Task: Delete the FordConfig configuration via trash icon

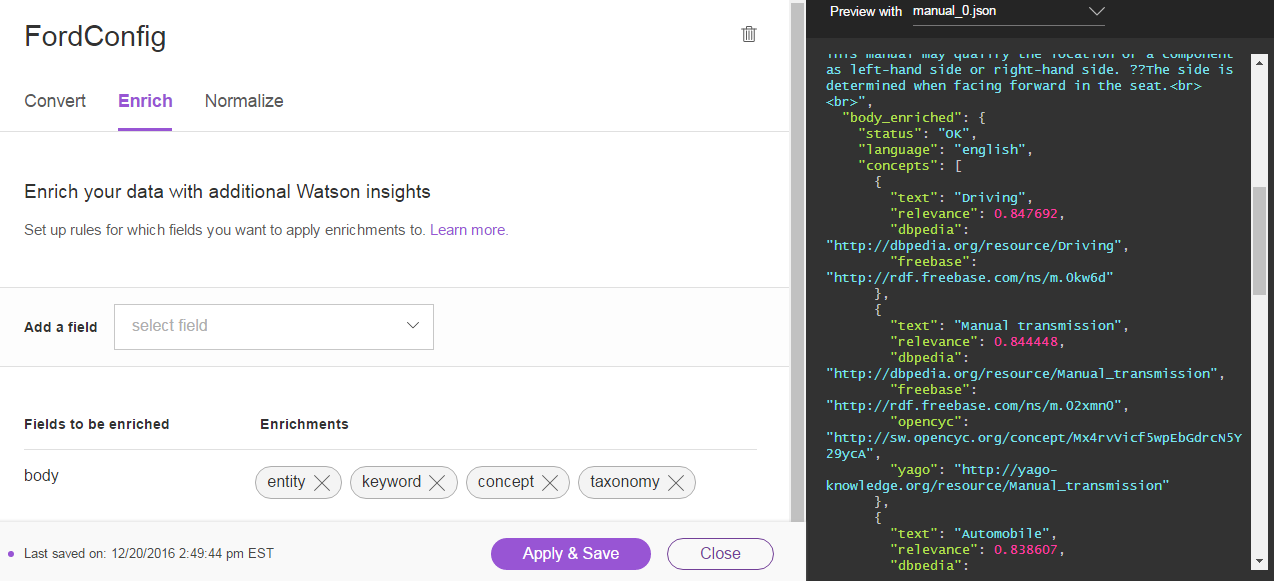Action: tap(749, 34)
